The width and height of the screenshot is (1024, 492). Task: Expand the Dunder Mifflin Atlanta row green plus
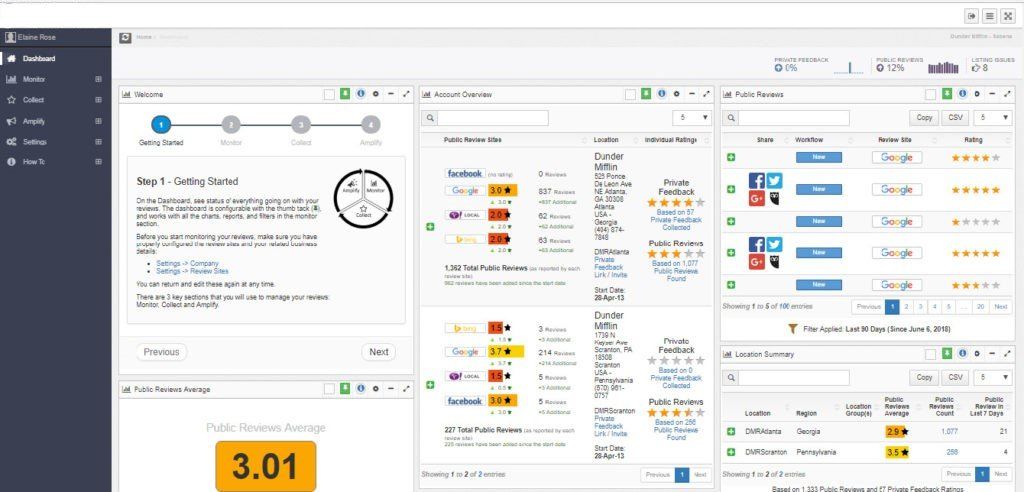click(430, 226)
